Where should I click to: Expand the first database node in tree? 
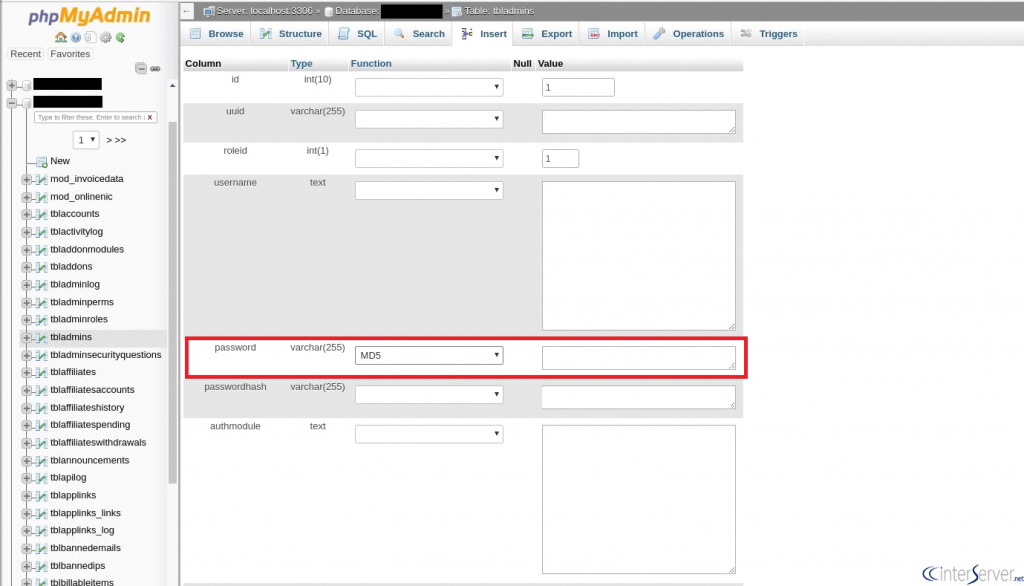tap(12, 85)
